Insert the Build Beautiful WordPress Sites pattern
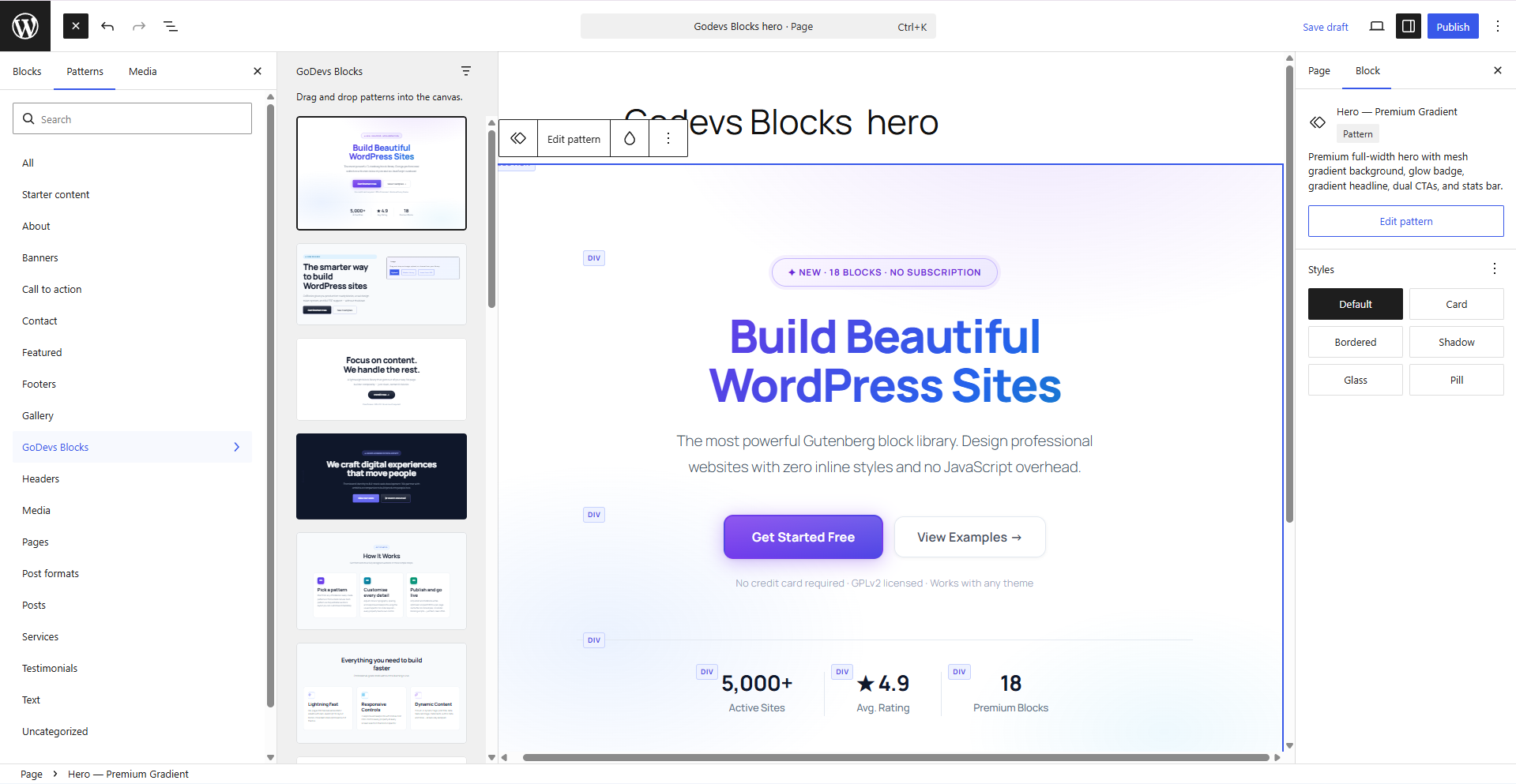The width and height of the screenshot is (1516, 784). click(x=382, y=173)
